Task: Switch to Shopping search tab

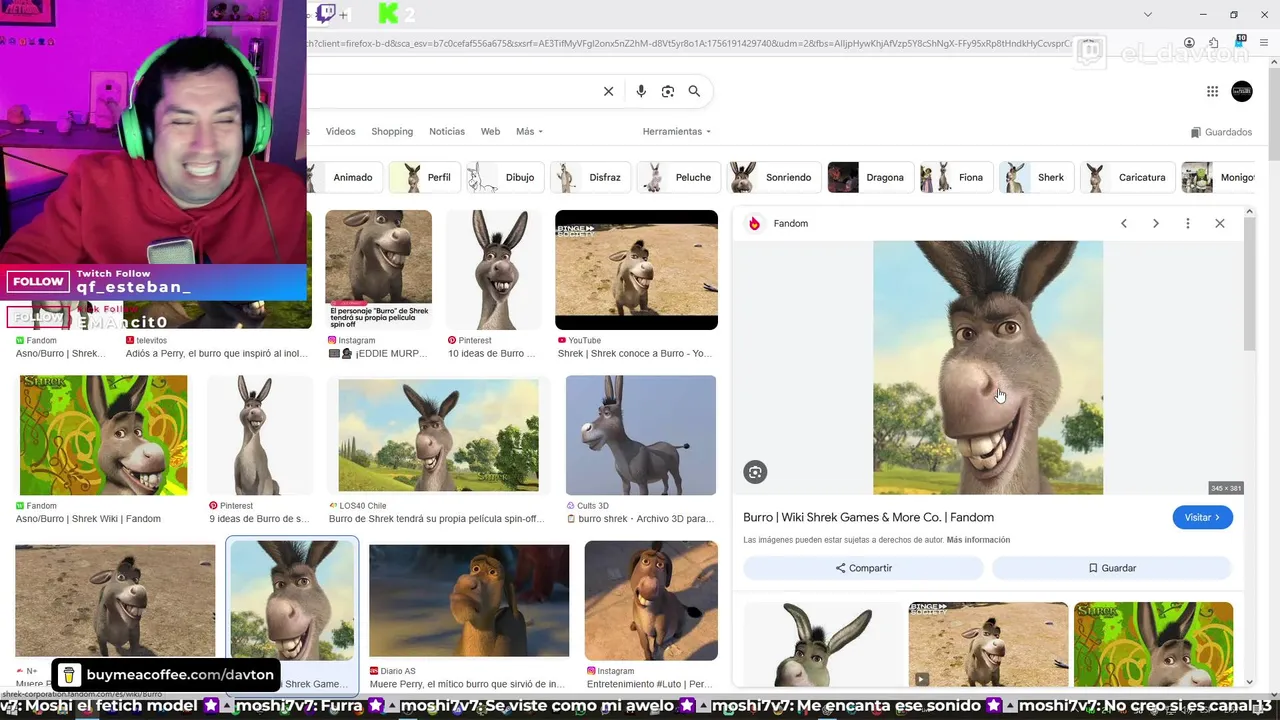Action: 392,132
